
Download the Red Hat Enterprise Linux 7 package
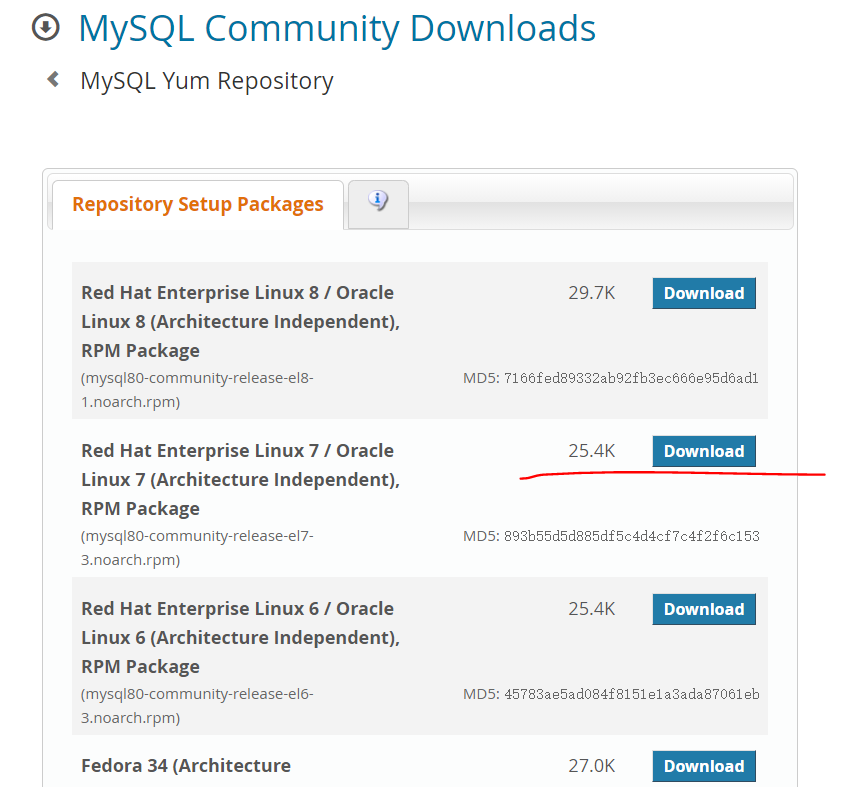tap(704, 451)
